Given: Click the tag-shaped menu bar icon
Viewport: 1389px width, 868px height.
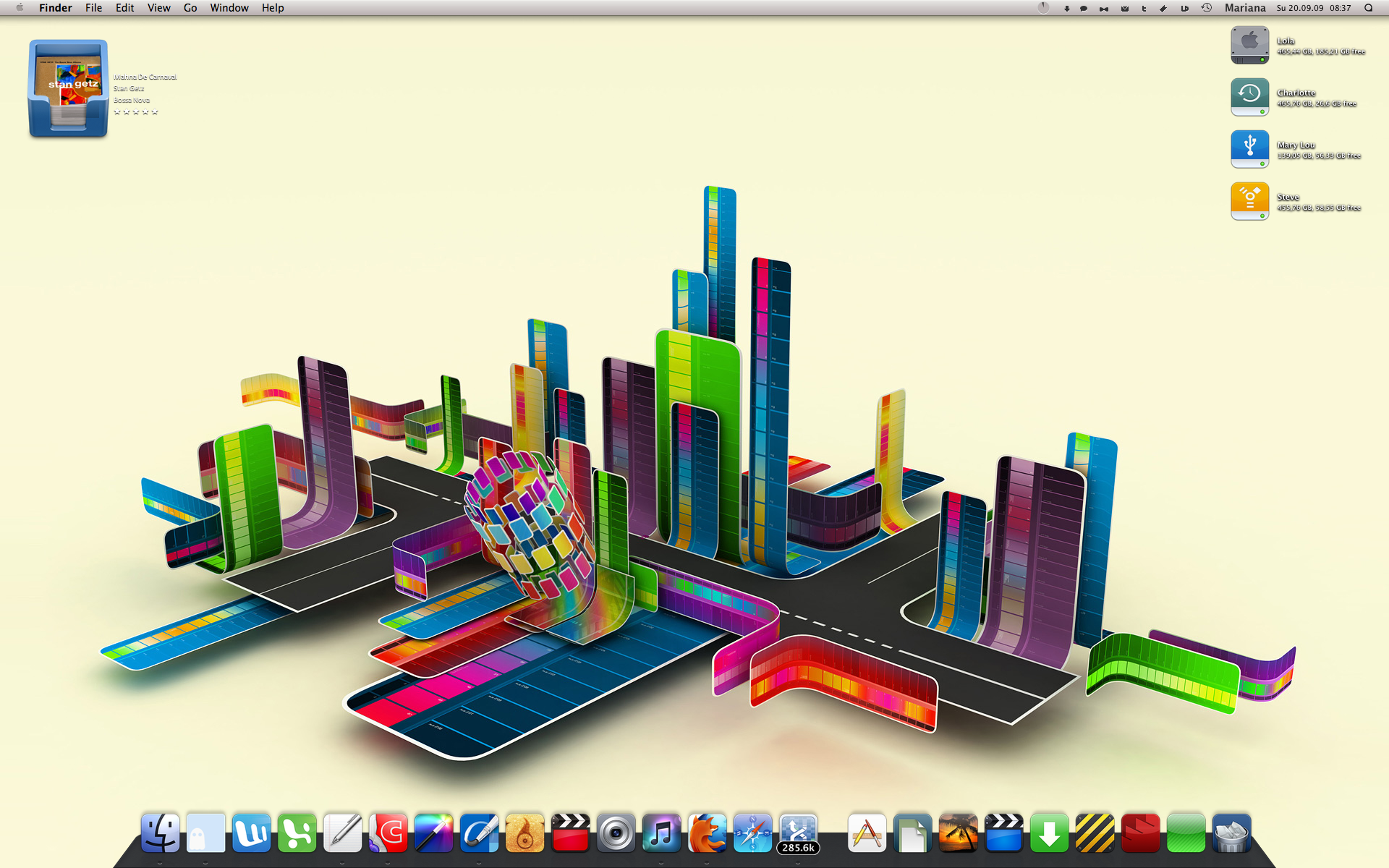Looking at the screenshot, I should [x=1163, y=9].
